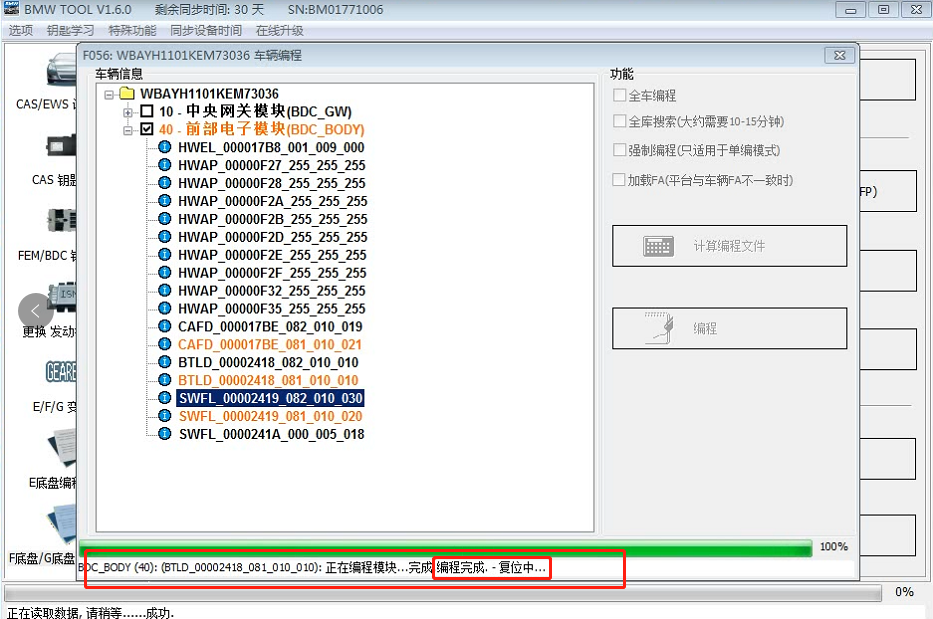Image resolution: width=933 pixels, height=619 pixels.
Task: Select the BTLD_00002418_081_010_010 row
Action: click(268, 380)
